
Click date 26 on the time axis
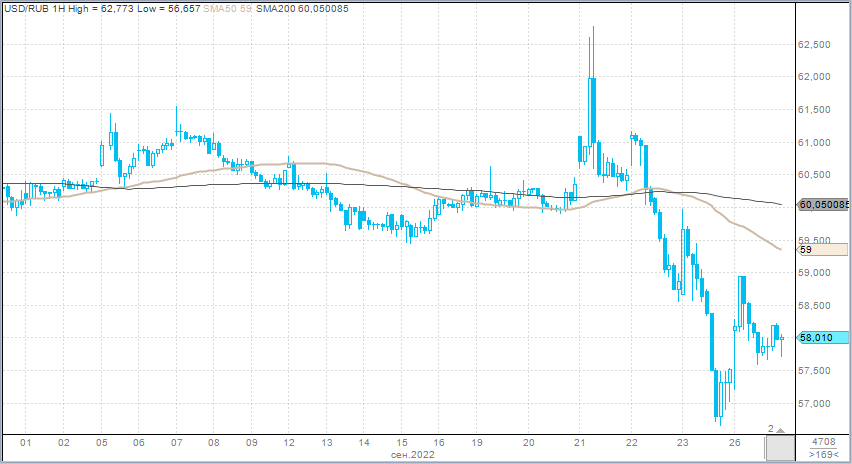click(x=734, y=442)
